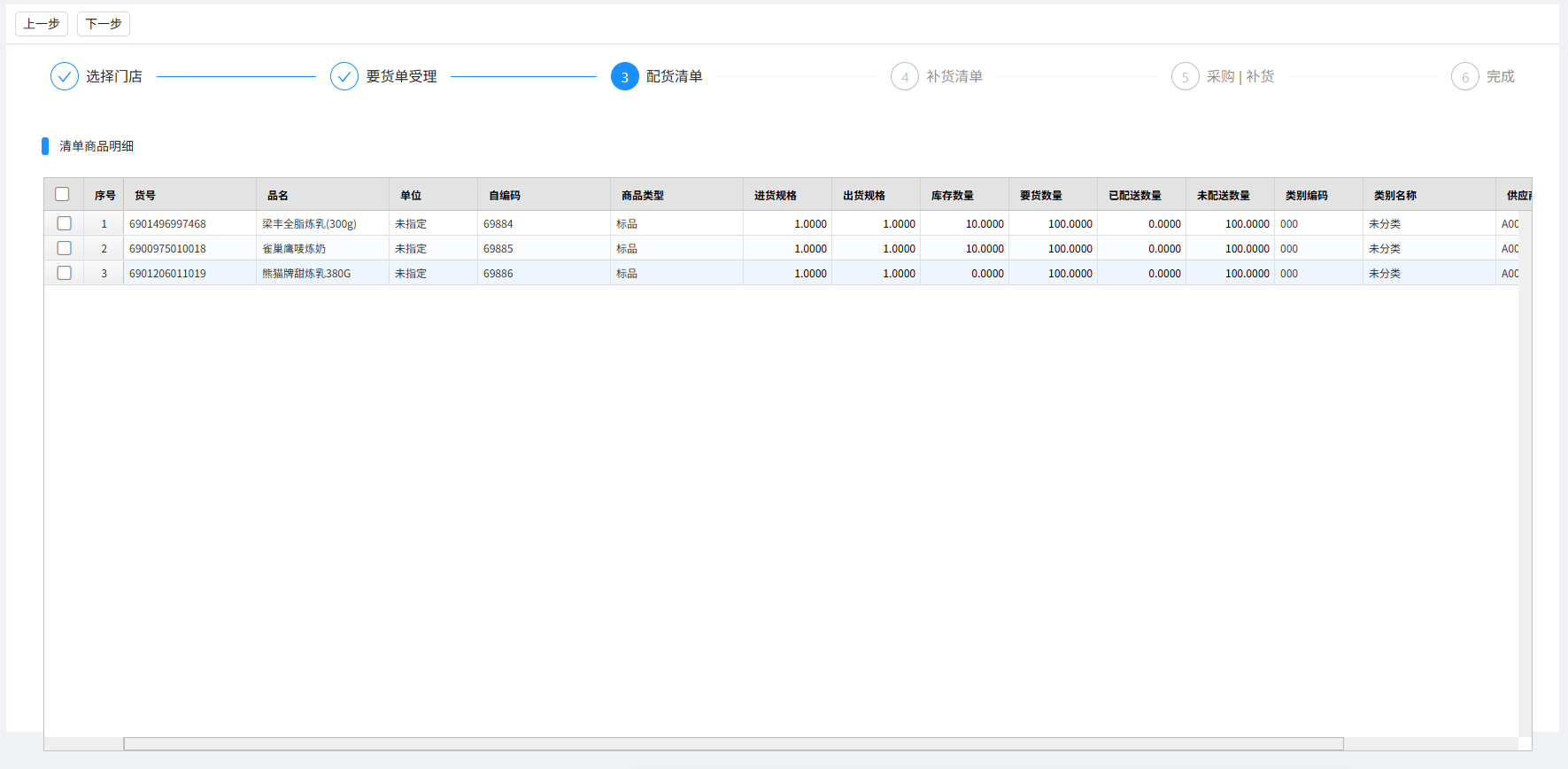Click the 要货数量 column header
The image size is (1568, 769).
tap(1054, 195)
